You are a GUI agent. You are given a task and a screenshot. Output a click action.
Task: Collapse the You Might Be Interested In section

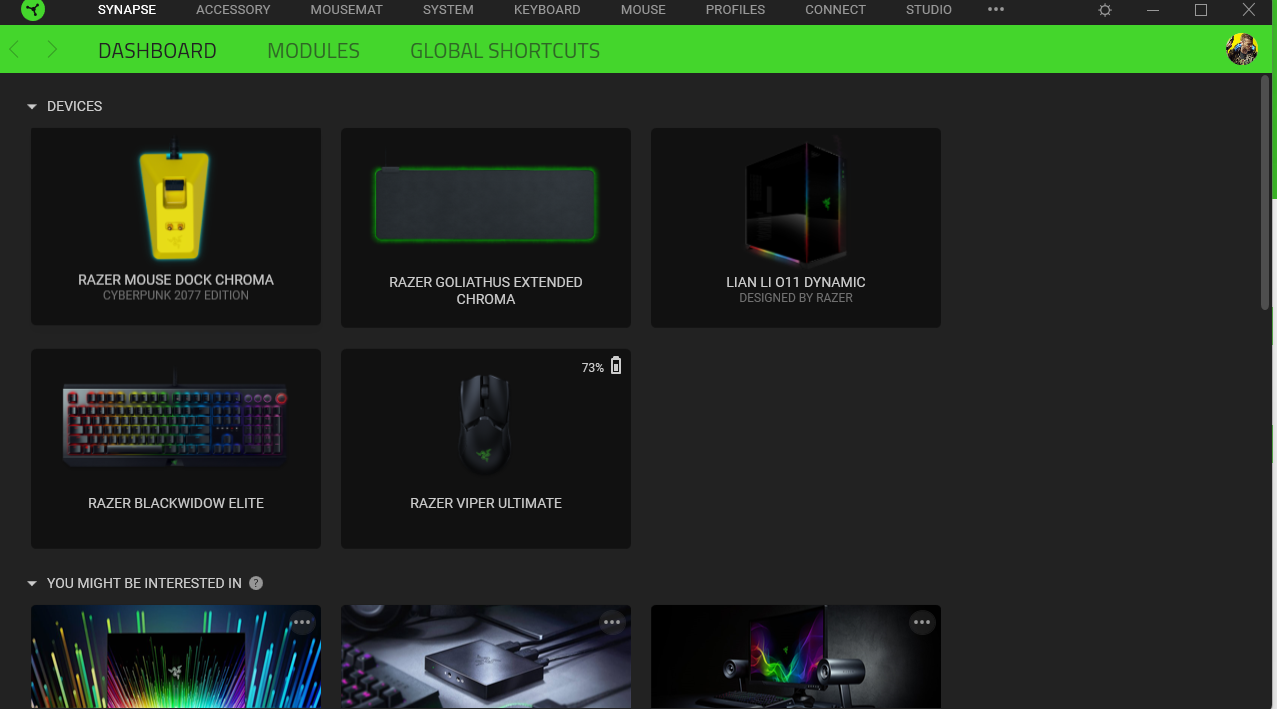(x=32, y=583)
